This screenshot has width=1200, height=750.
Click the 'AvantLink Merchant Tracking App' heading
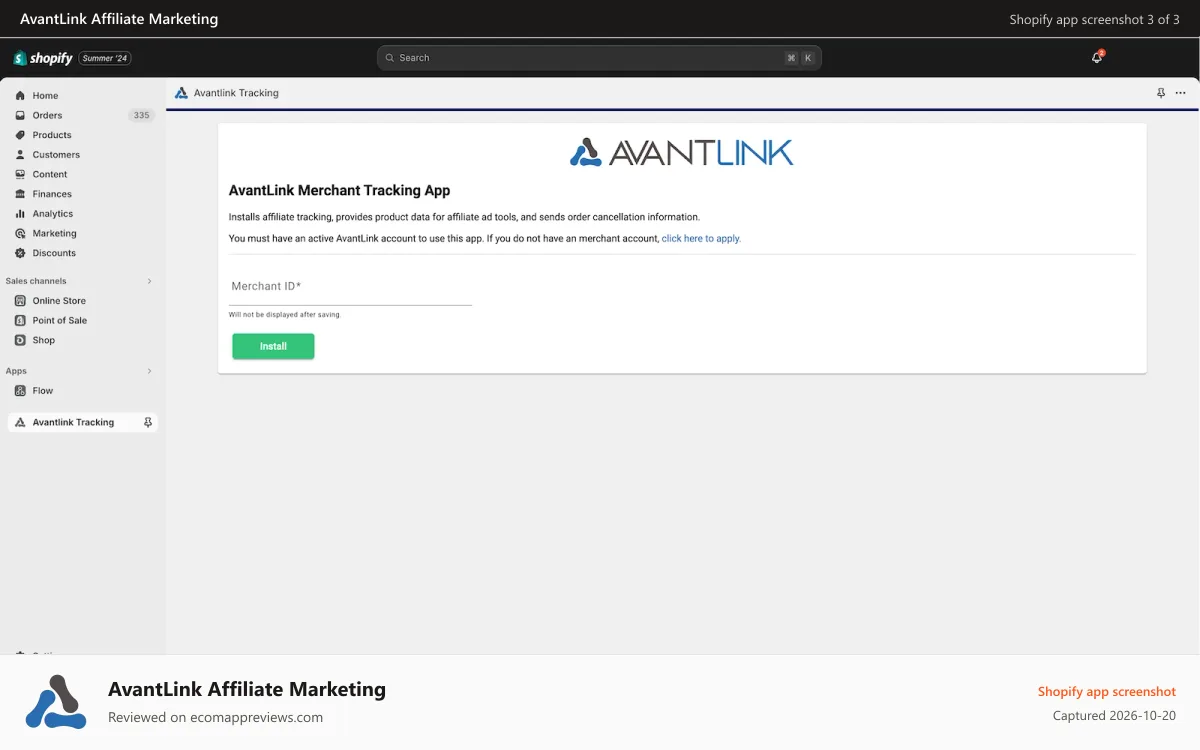(x=339, y=190)
